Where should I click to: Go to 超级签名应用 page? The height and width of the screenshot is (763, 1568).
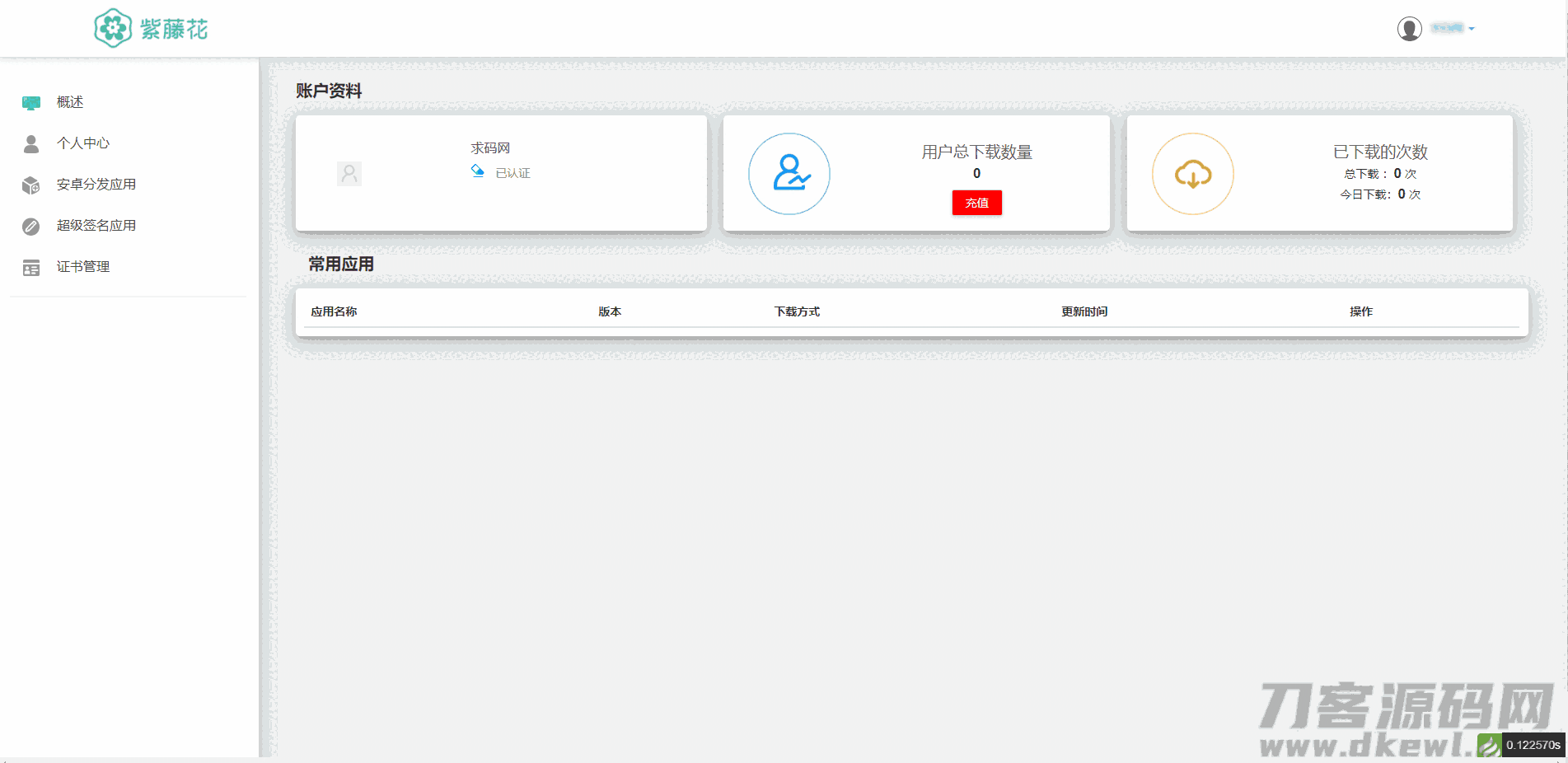click(96, 226)
